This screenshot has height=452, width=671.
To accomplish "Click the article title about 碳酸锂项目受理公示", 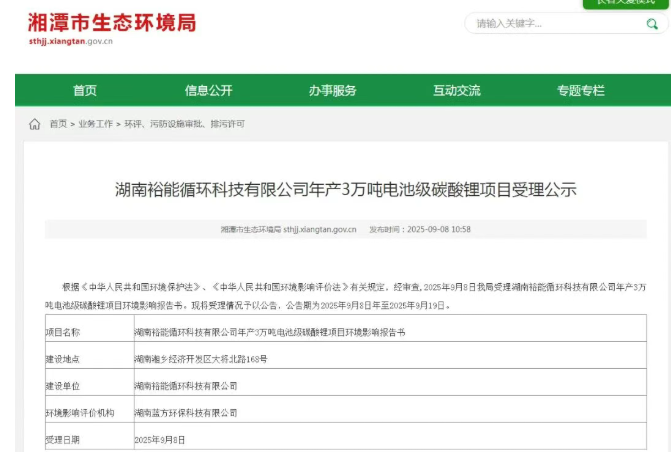I will 346,188.
